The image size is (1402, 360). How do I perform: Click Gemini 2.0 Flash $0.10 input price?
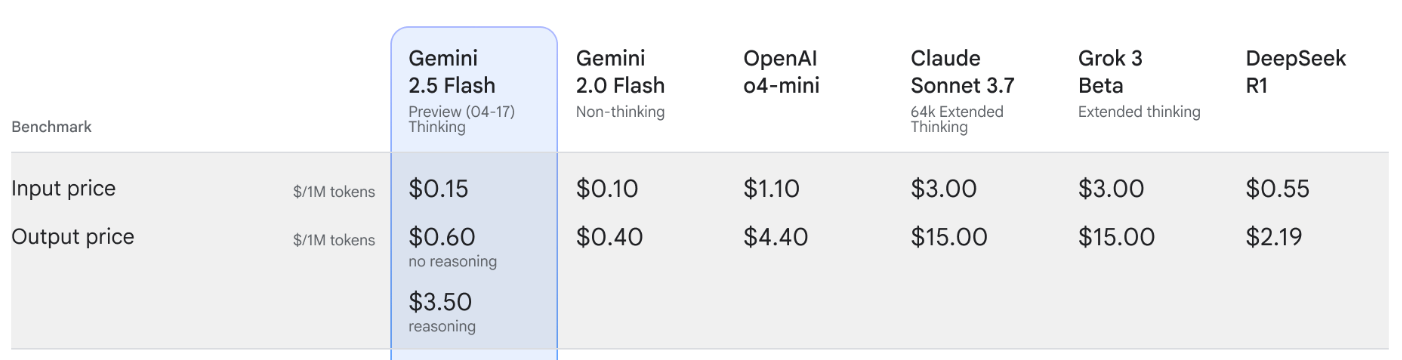tap(606, 188)
